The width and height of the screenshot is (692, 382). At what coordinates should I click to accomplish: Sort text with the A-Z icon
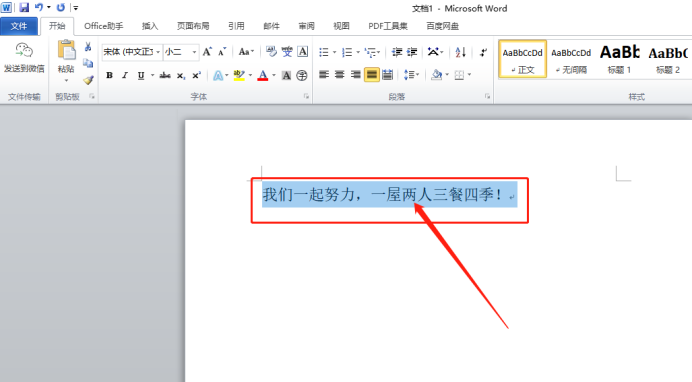tap(460, 52)
